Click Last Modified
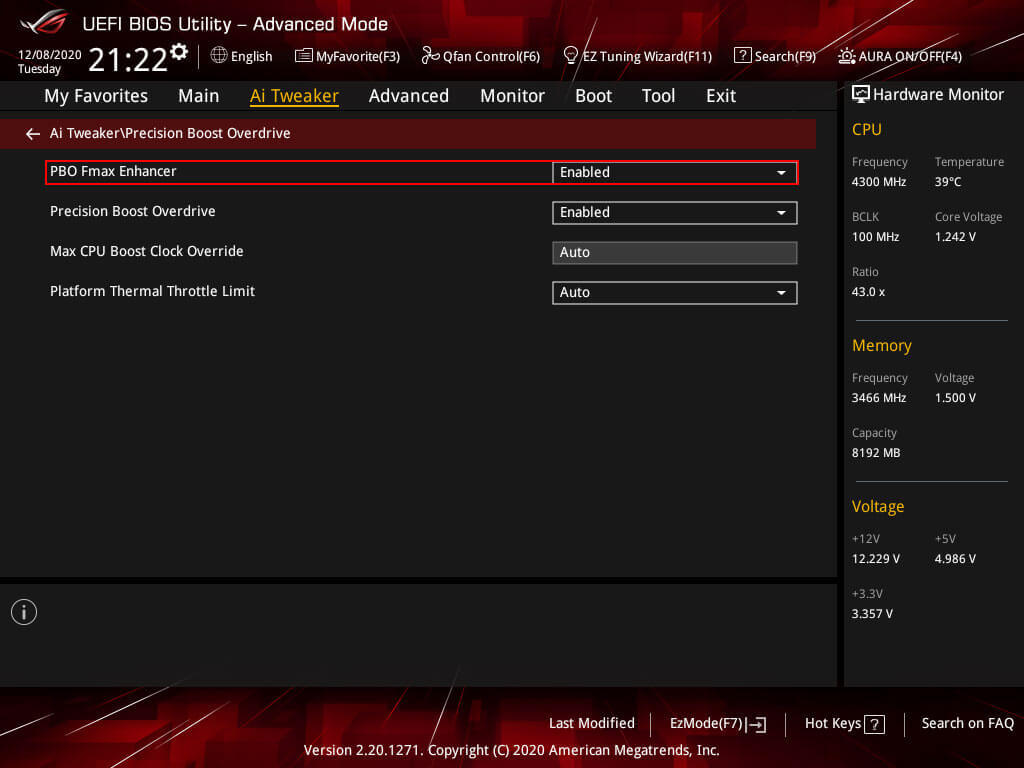Screen dimensions: 1024x768 pyautogui.click(x=592, y=724)
